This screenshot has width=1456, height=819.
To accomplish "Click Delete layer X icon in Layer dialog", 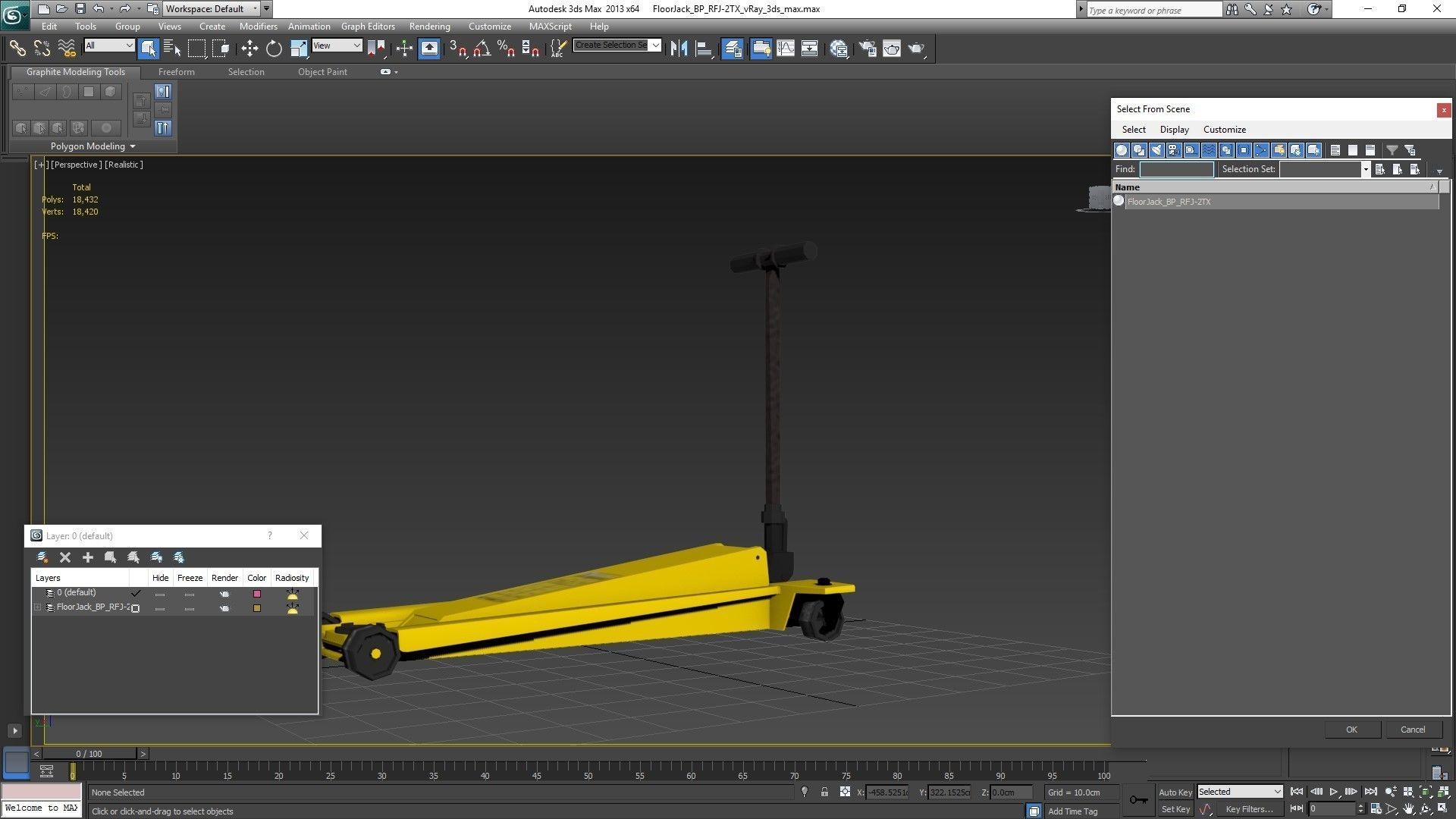I will point(65,557).
